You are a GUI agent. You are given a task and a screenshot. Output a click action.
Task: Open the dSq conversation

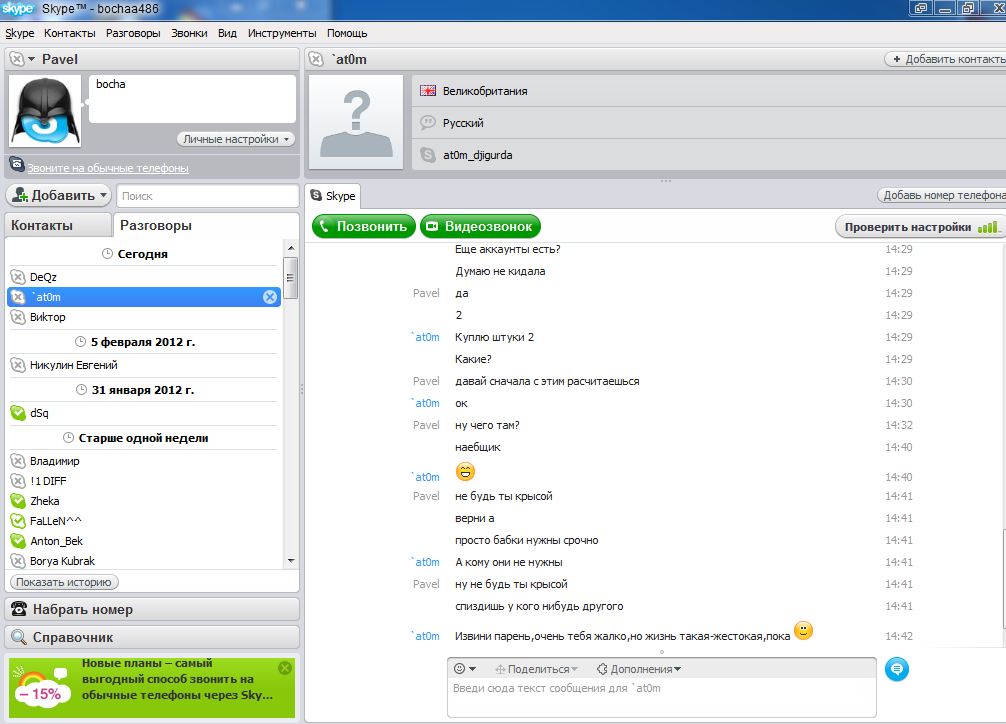144,413
